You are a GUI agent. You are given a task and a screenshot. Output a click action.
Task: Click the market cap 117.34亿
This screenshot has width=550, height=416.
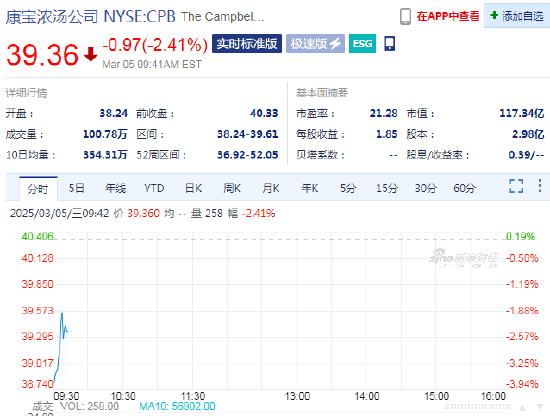tap(522, 113)
